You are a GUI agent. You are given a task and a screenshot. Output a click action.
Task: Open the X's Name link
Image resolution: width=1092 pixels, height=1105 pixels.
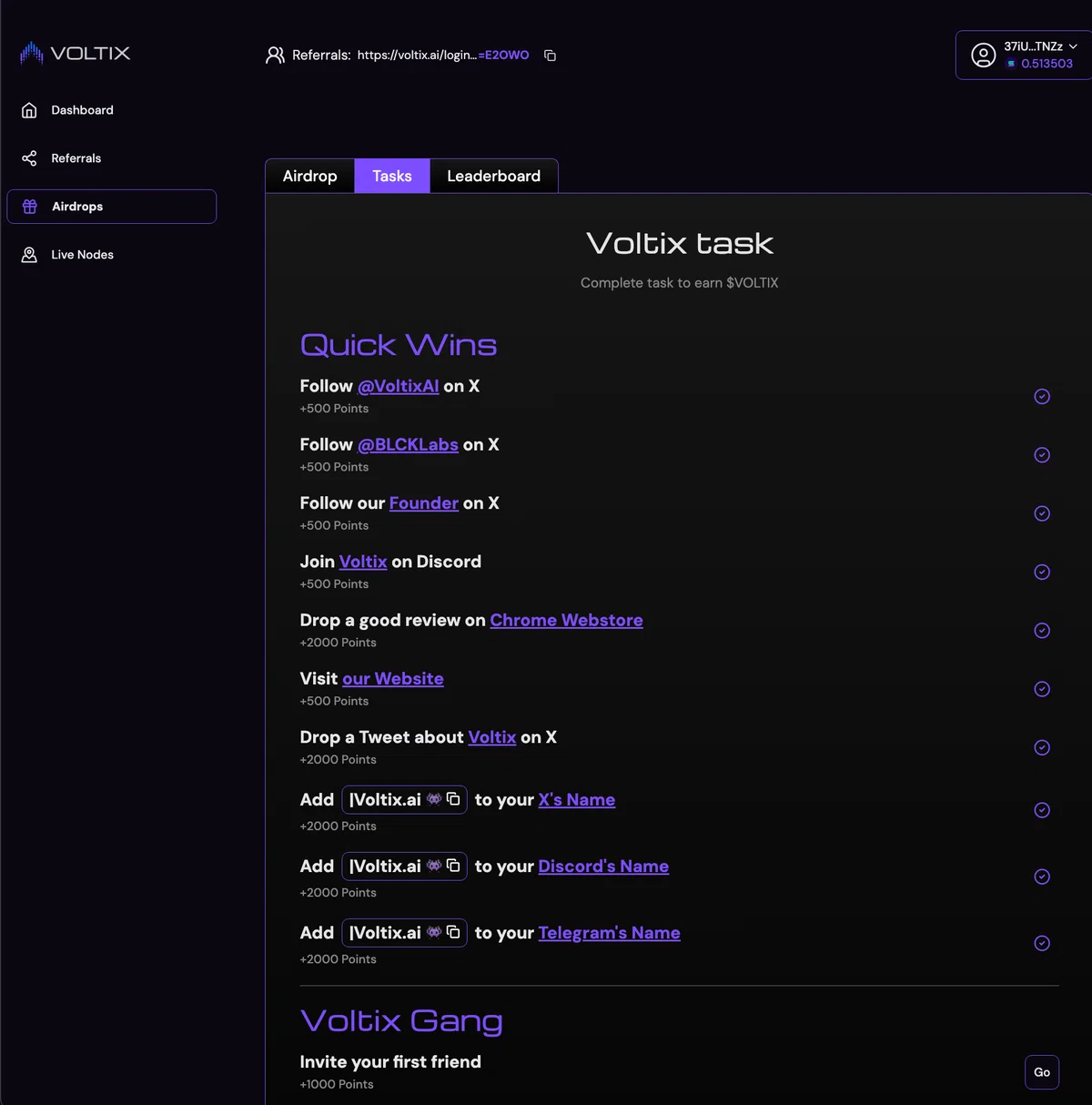pos(577,799)
